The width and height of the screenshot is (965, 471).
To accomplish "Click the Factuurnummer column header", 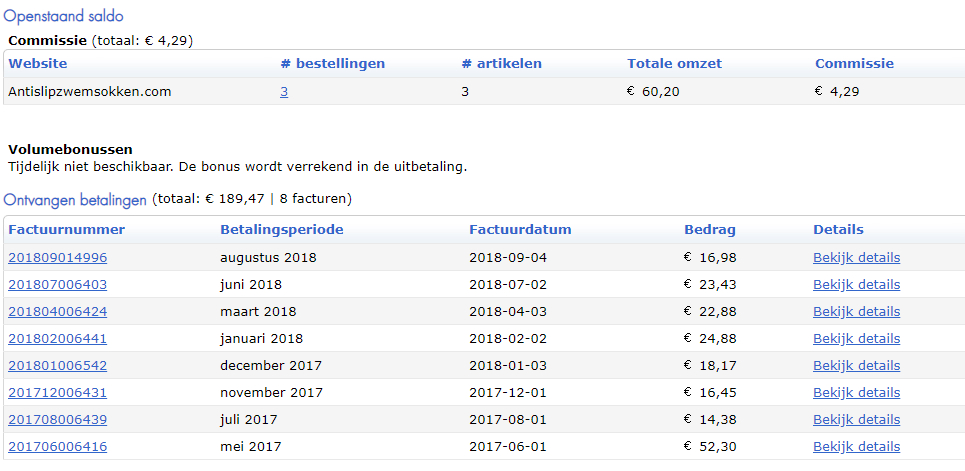I will [x=66, y=230].
